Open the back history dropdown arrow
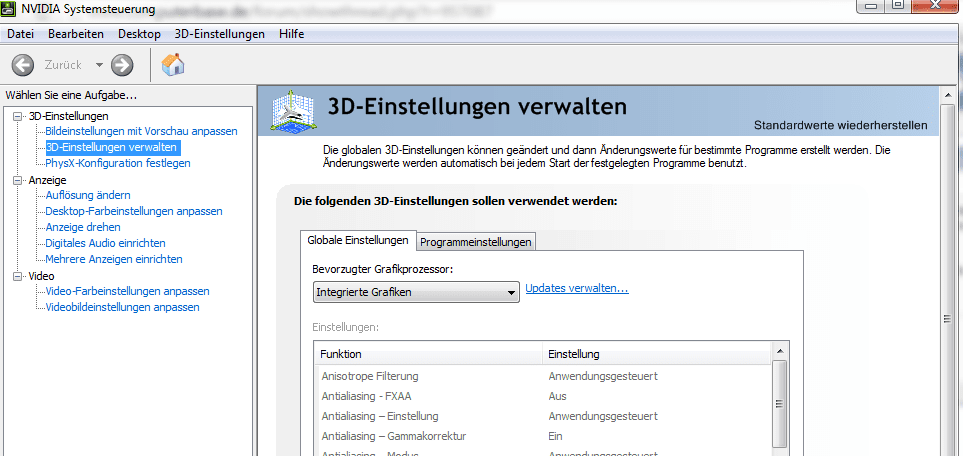 [99, 65]
